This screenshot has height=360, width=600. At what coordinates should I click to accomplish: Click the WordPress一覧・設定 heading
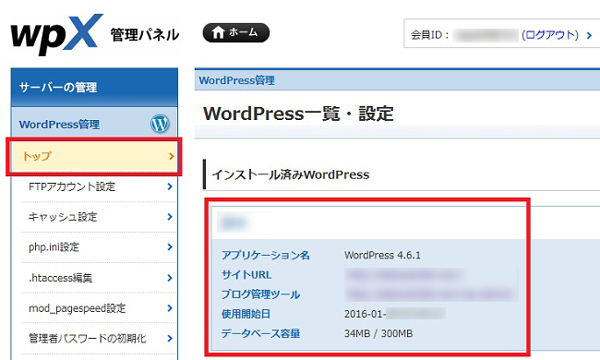click(298, 114)
